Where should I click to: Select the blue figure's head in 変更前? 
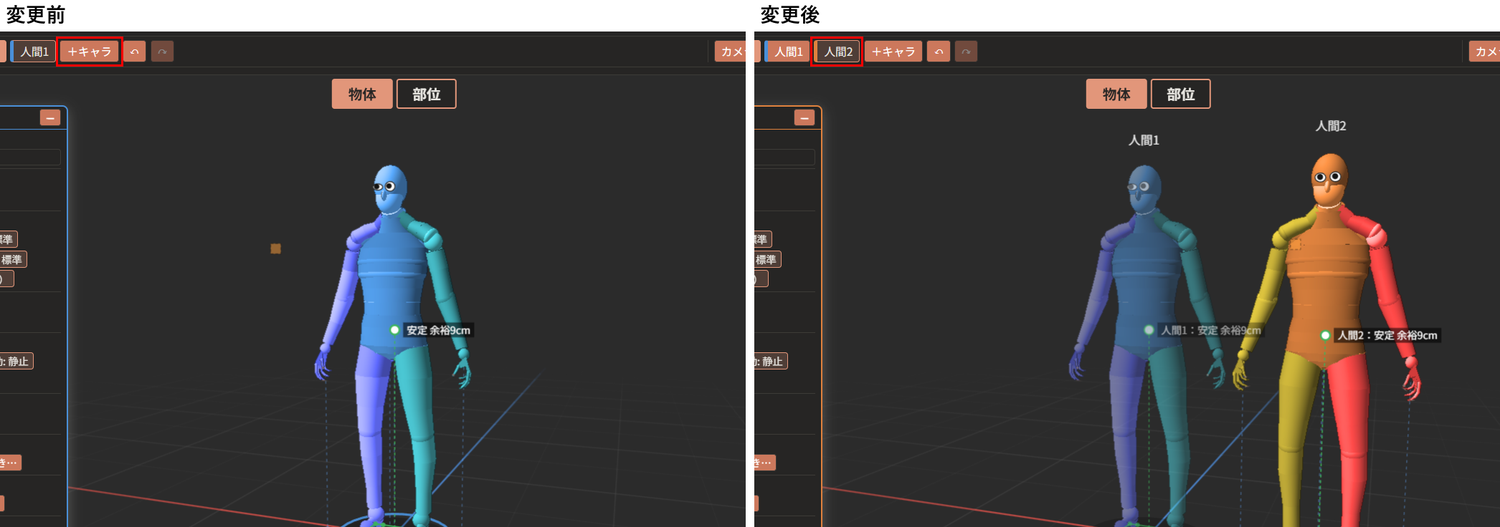pyautogui.click(x=391, y=190)
